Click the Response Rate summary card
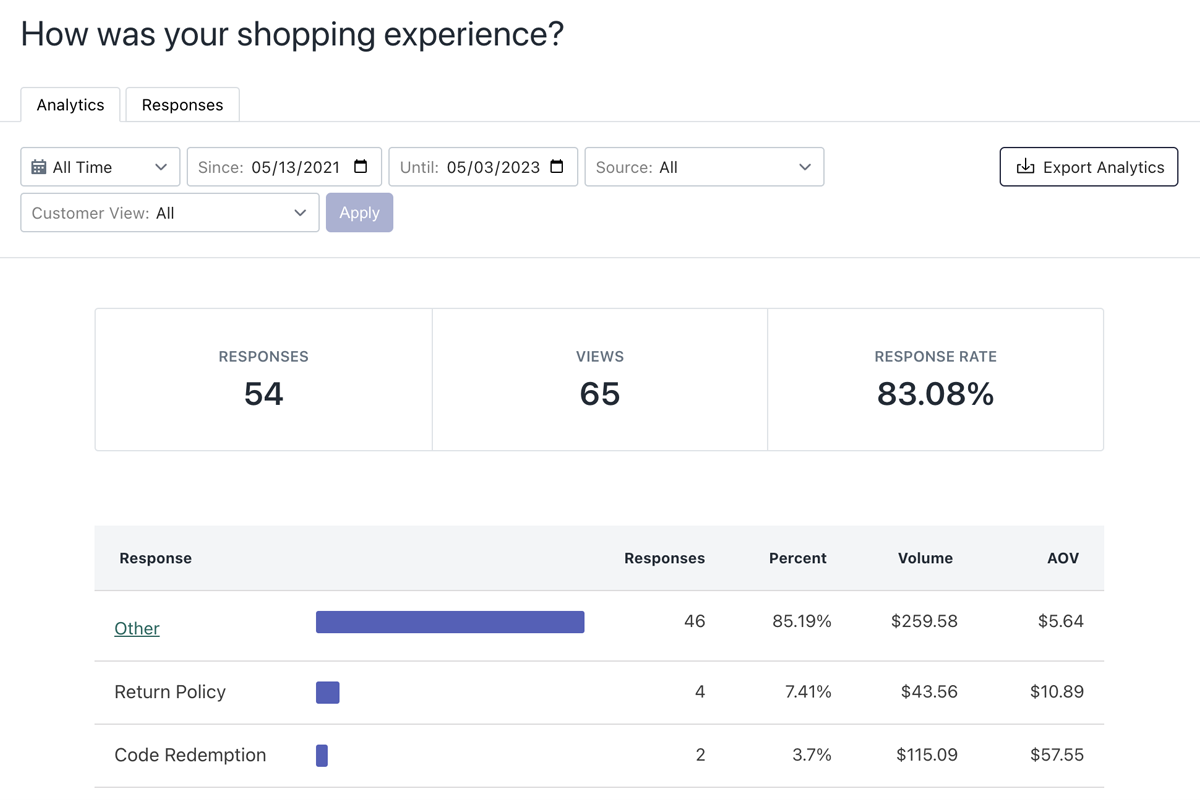Viewport: 1200px width, 800px height. pos(935,380)
